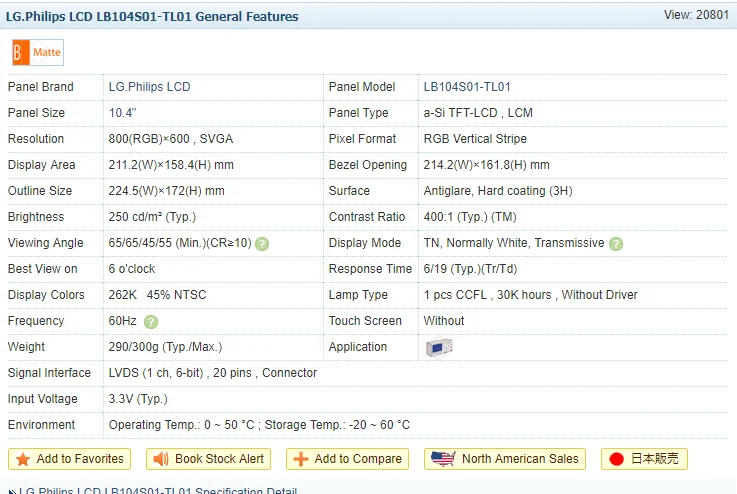Click the 60Hz frequency value
The image size is (737, 494).
[122, 321]
